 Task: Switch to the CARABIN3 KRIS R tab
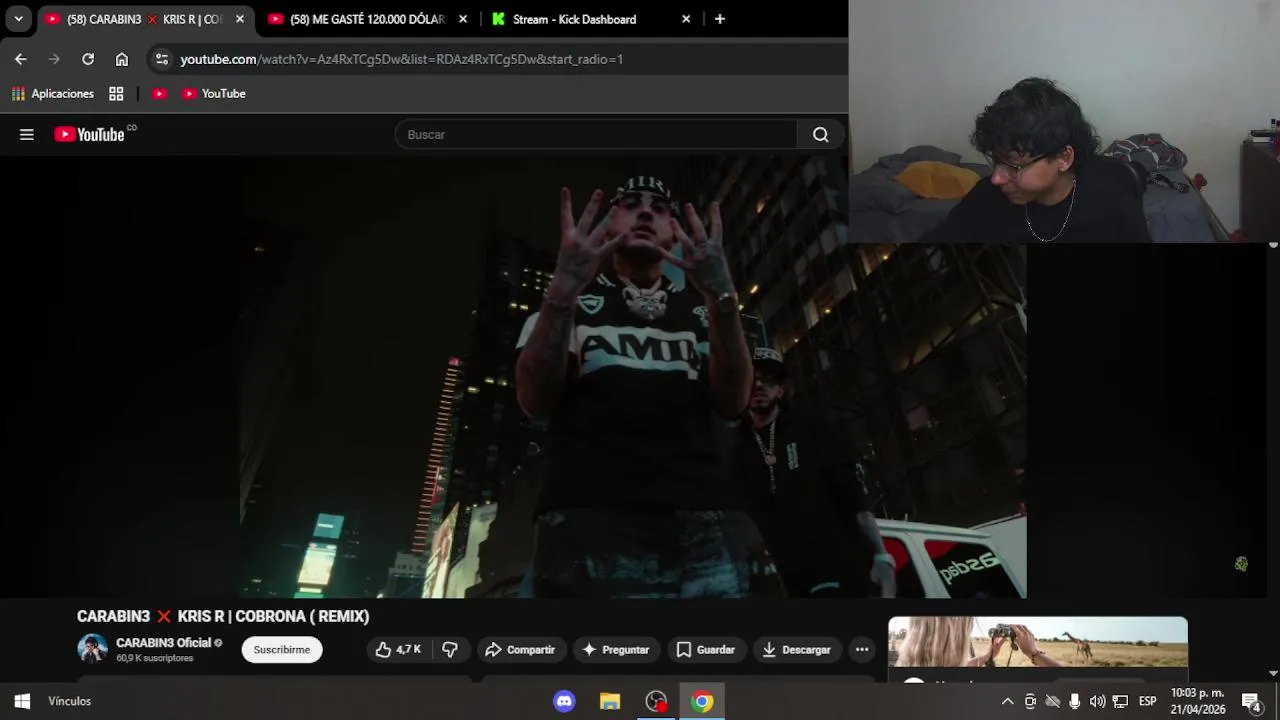[145, 19]
